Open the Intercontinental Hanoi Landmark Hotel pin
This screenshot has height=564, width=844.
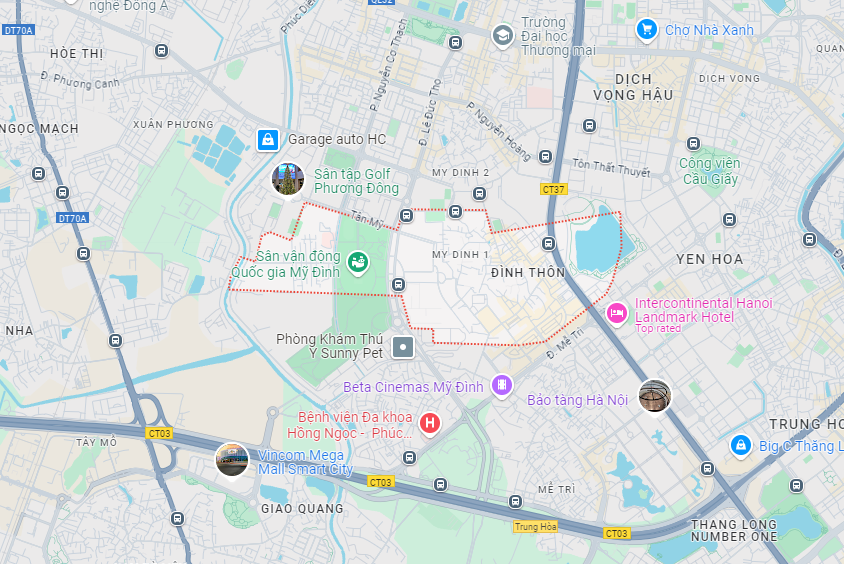click(x=617, y=314)
